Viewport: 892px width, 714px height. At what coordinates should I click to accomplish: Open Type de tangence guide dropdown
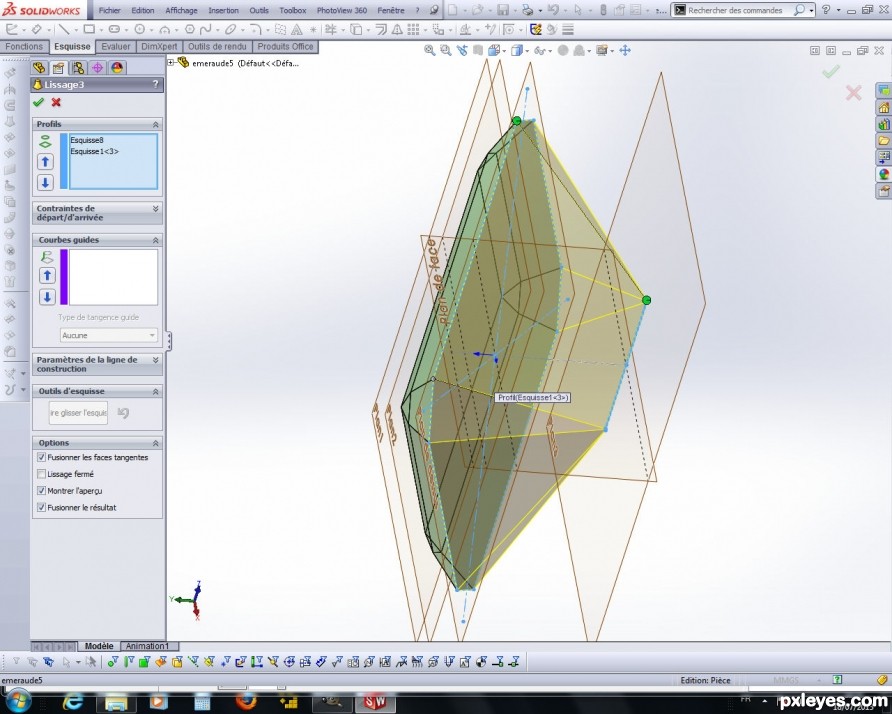click(108, 335)
